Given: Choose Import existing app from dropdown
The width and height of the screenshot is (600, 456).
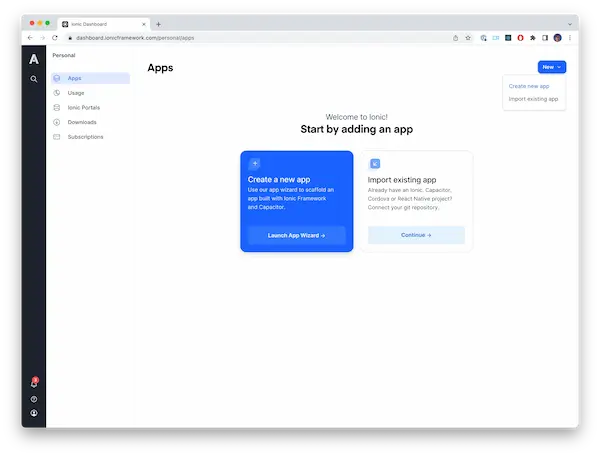Looking at the screenshot, I should tap(533, 99).
